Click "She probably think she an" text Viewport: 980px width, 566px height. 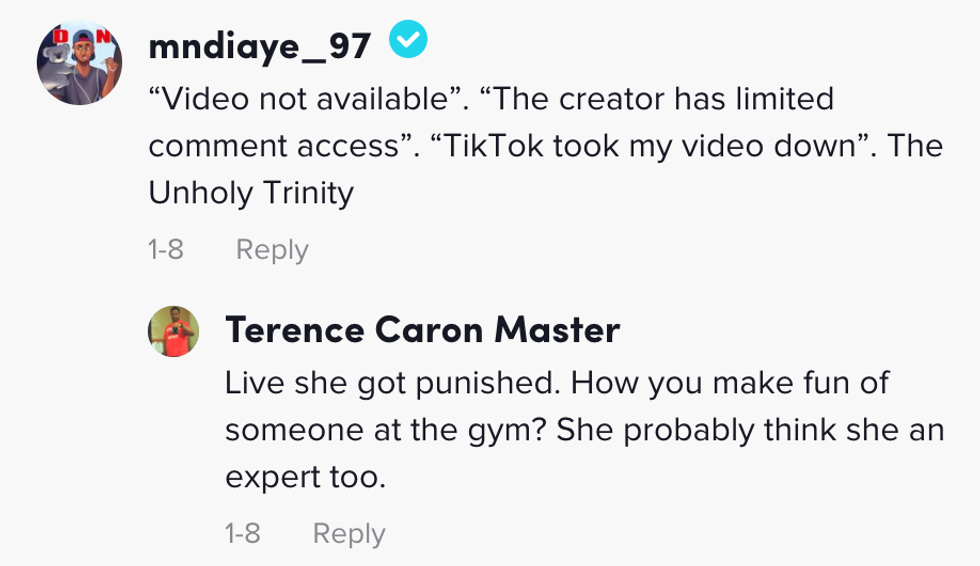point(750,430)
